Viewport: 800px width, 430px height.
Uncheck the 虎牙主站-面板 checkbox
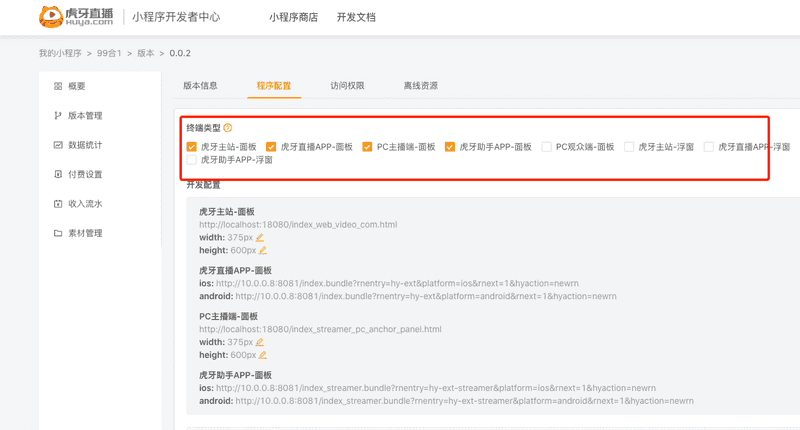192,147
